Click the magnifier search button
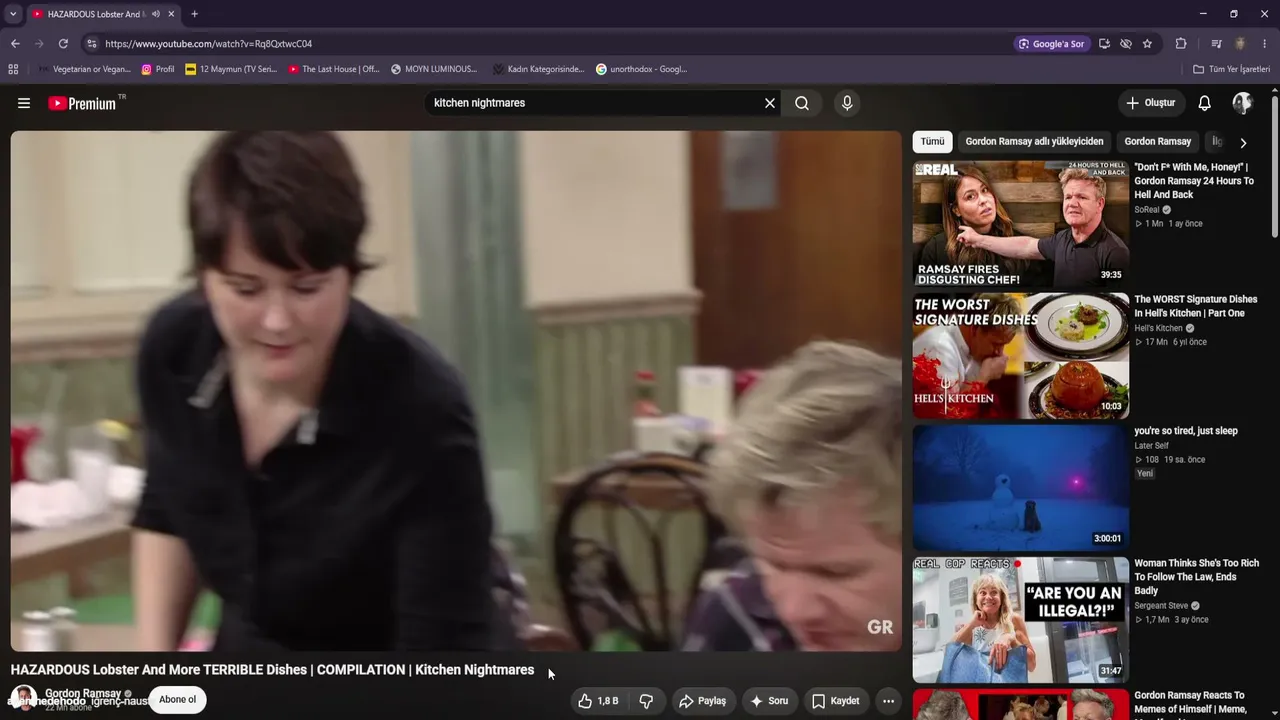1280x720 pixels. 802,103
